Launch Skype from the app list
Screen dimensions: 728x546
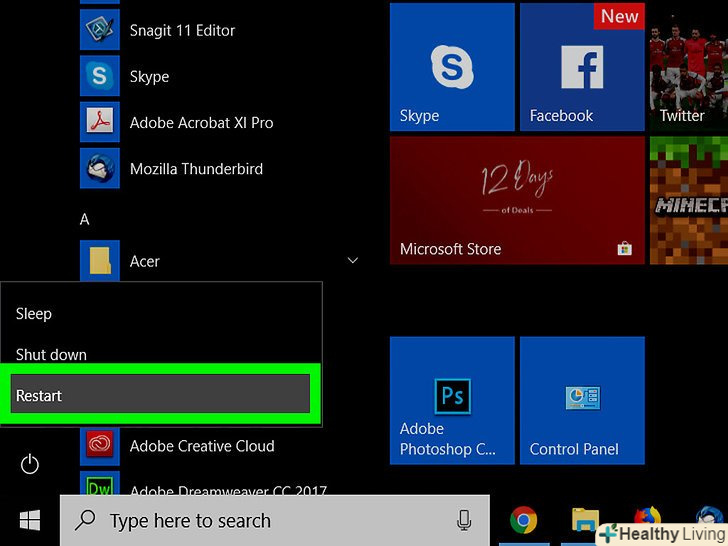(125, 76)
